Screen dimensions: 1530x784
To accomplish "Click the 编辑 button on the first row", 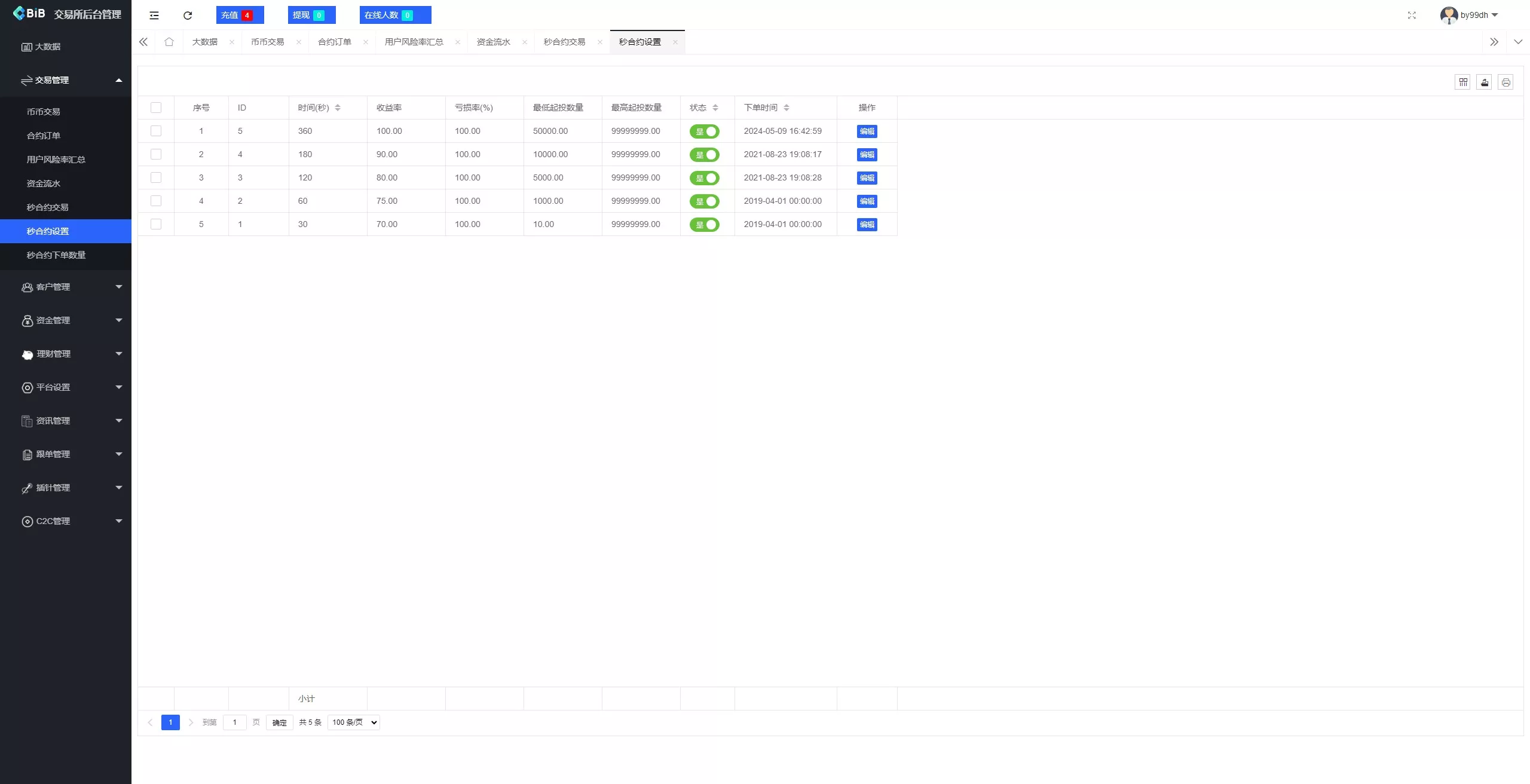I will coord(867,131).
